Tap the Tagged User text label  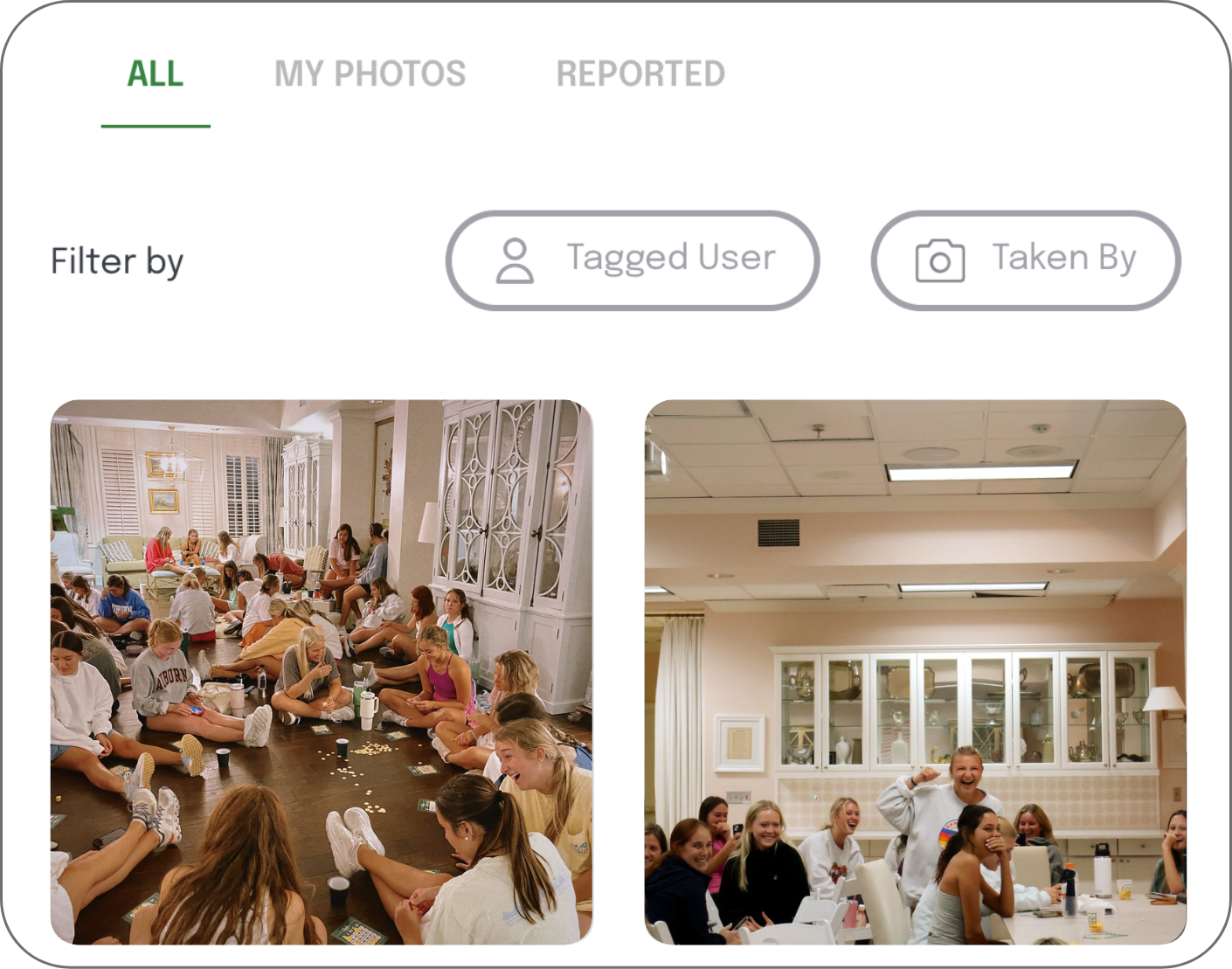[x=671, y=258]
